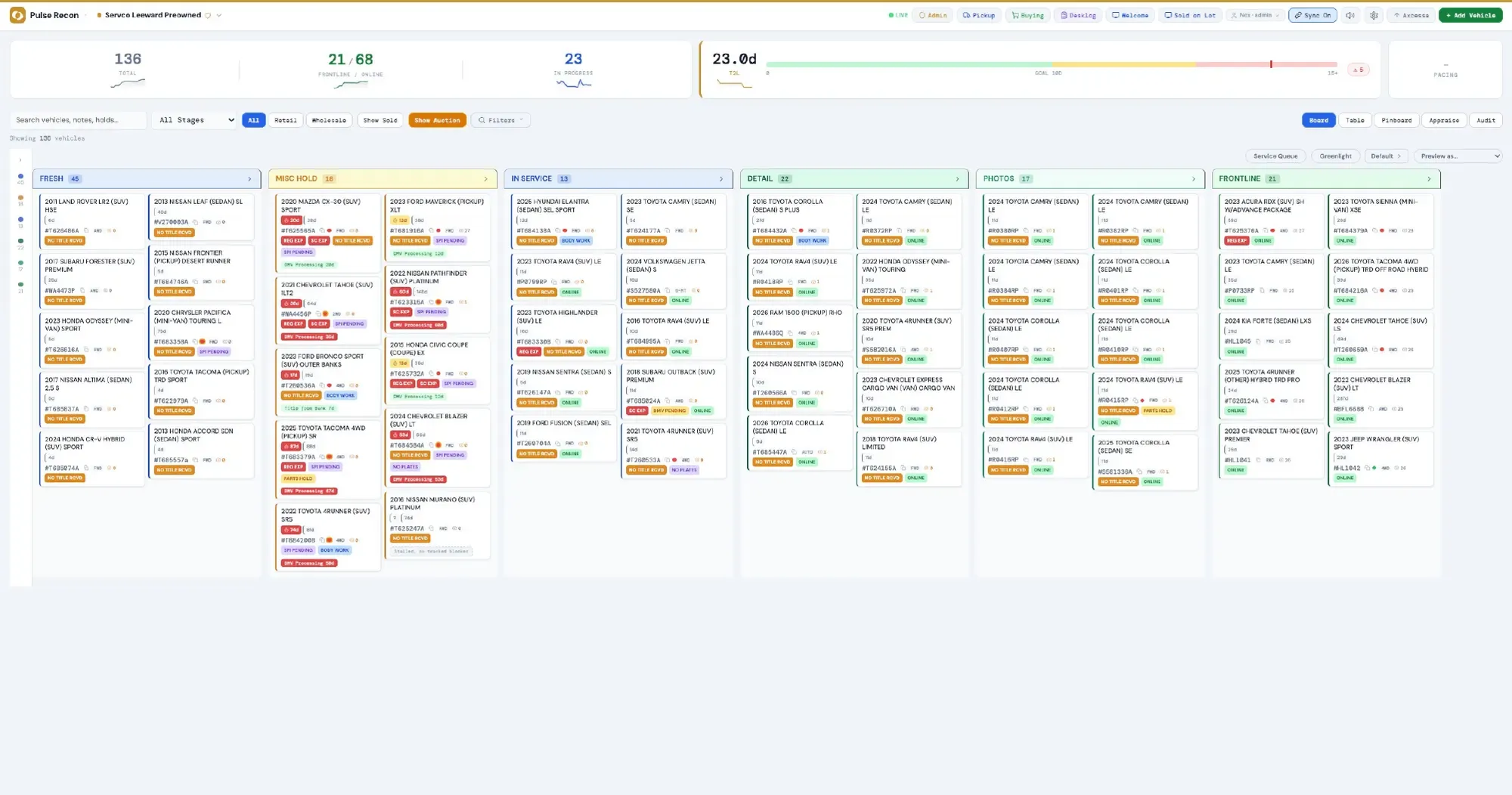Open the Welcome display
Image resolution: width=1512 pixels, height=795 pixels.
[1129, 15]
